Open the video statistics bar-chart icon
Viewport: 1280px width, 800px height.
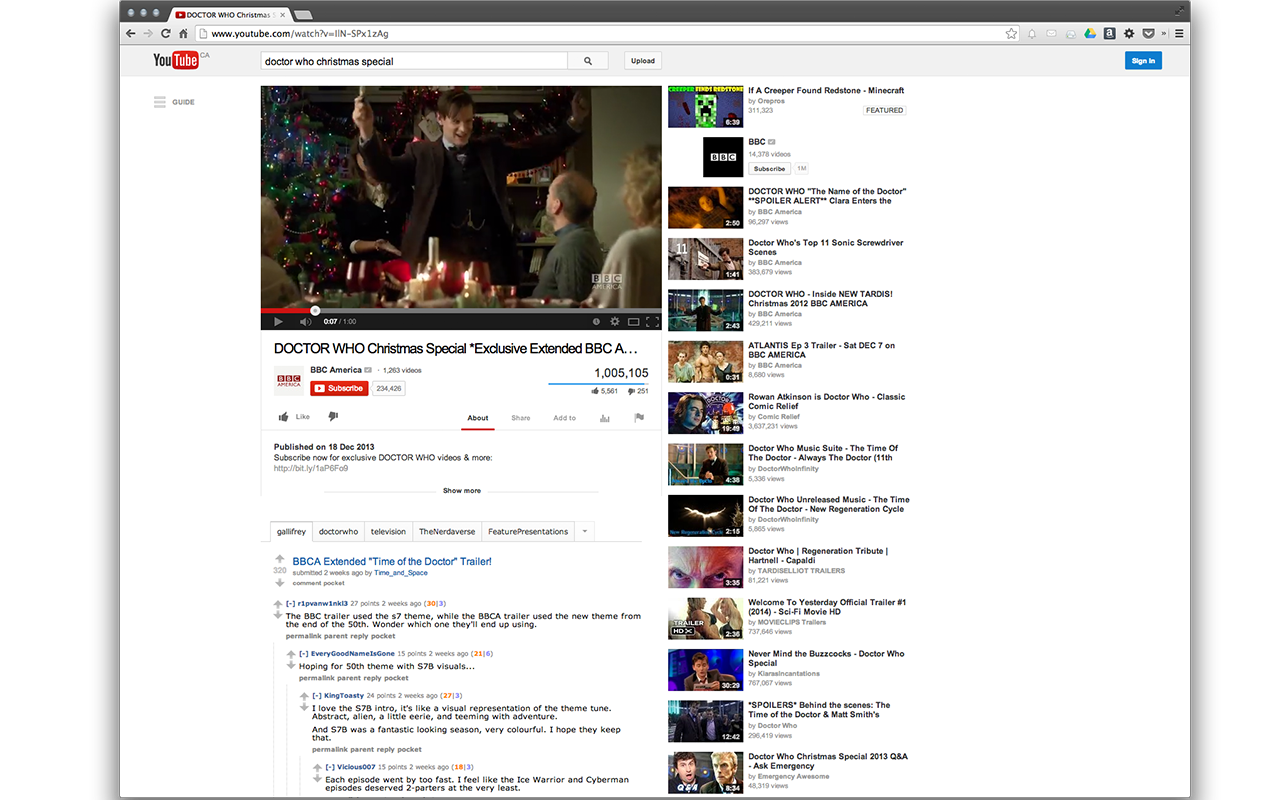[605, 418]
